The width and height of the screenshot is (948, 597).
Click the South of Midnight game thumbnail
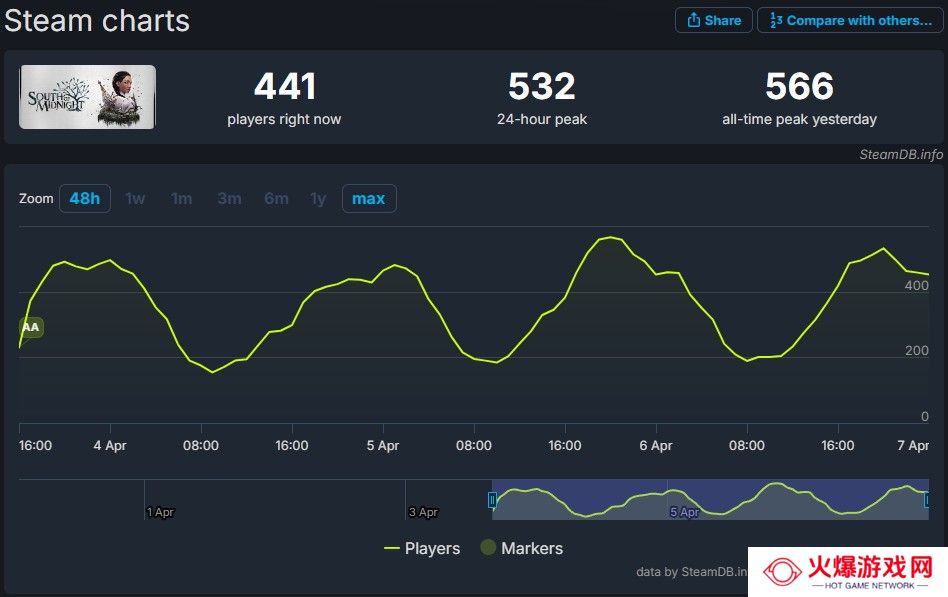[x=88, y=97]
